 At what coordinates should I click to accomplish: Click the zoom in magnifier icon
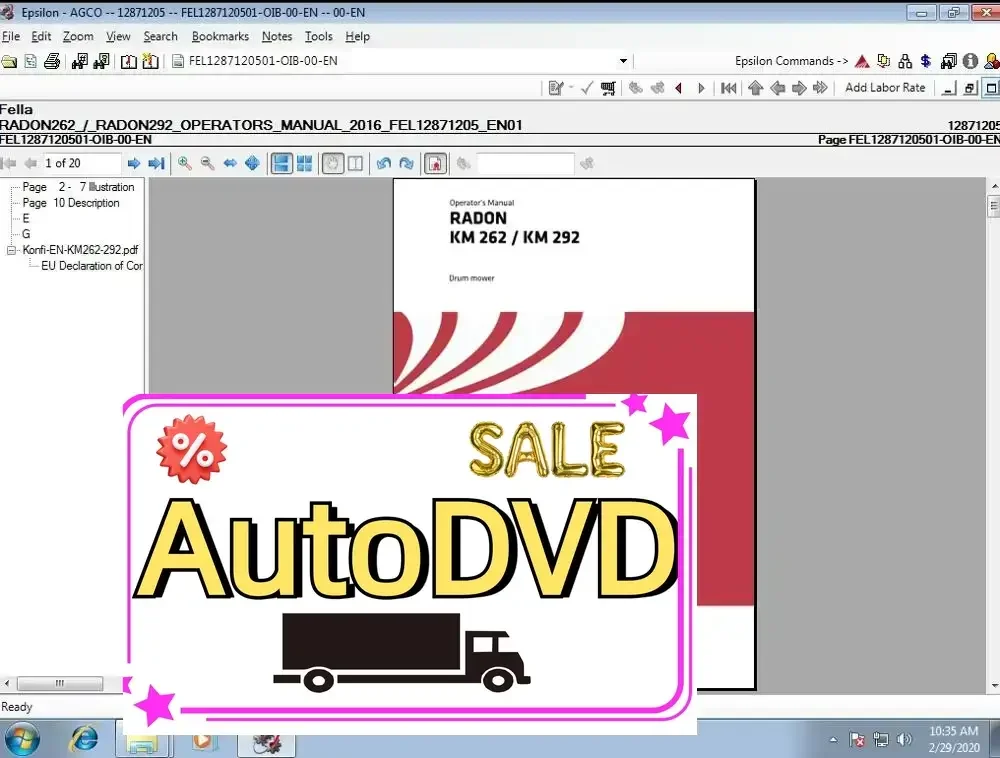pyautogui.click(x=185, y=164)
